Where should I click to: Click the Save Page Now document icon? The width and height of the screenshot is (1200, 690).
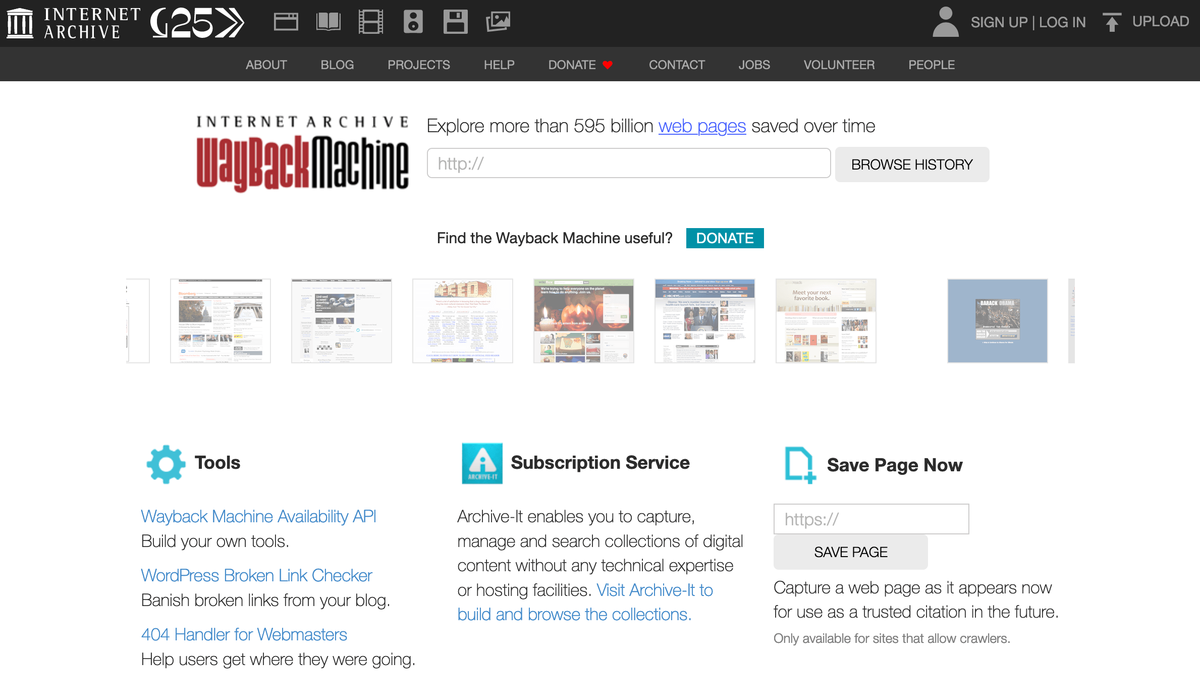(x=800, y=465)
